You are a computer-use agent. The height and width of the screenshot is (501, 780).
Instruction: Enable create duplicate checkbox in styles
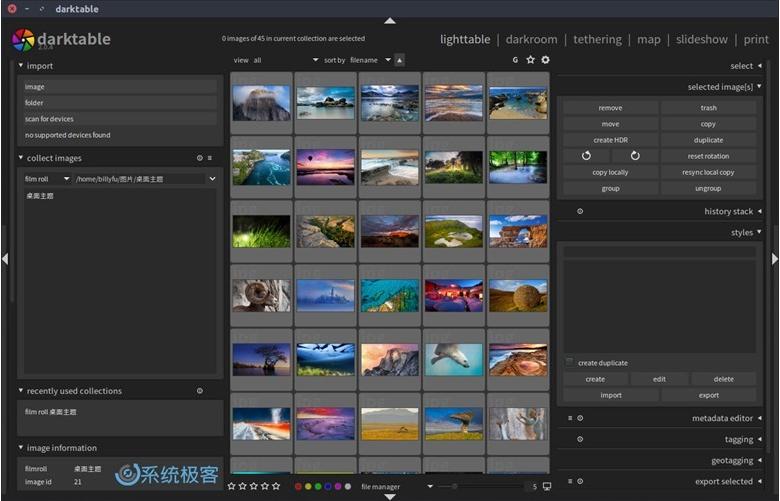570,363
